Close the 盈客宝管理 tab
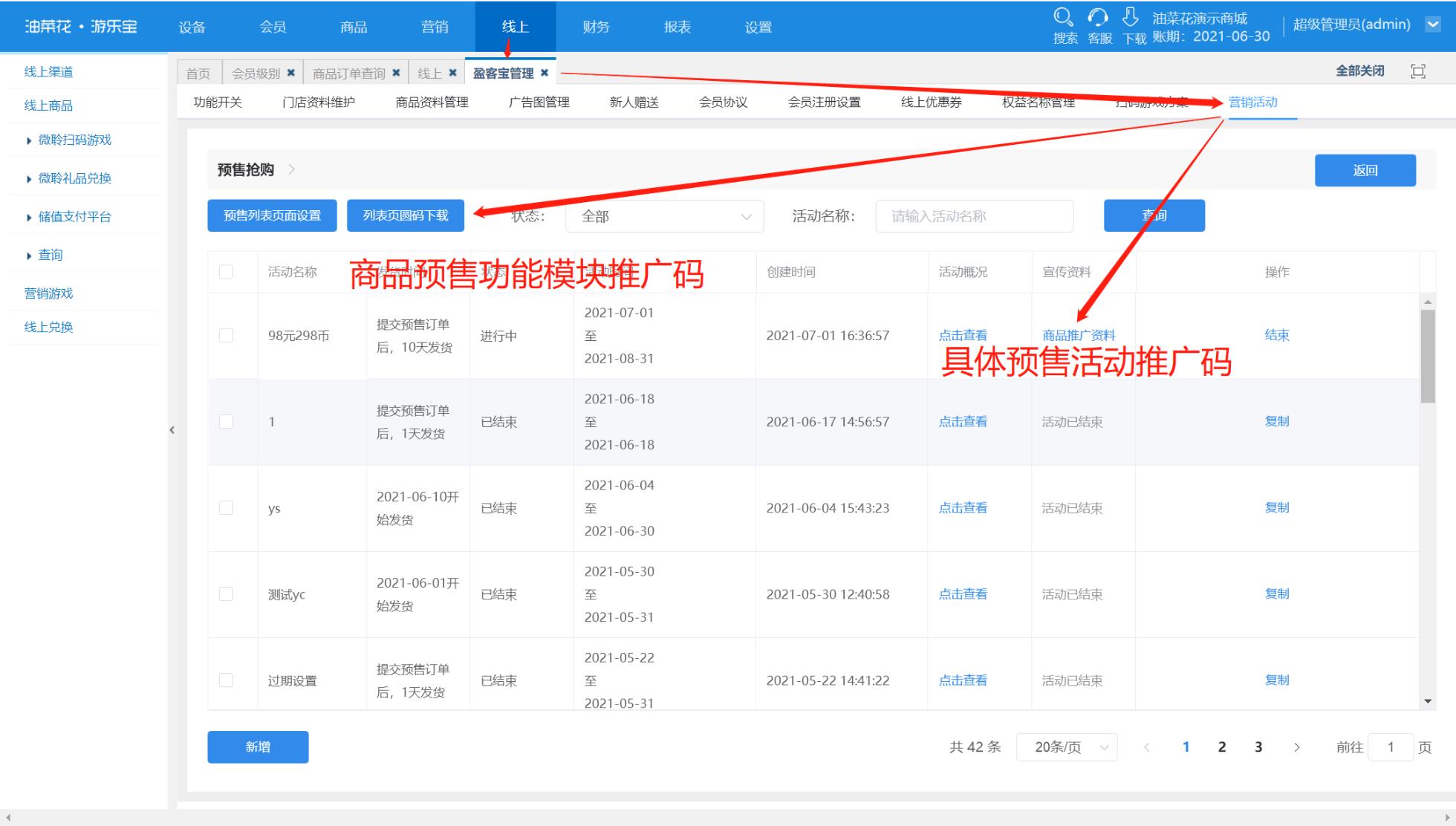 545,73
